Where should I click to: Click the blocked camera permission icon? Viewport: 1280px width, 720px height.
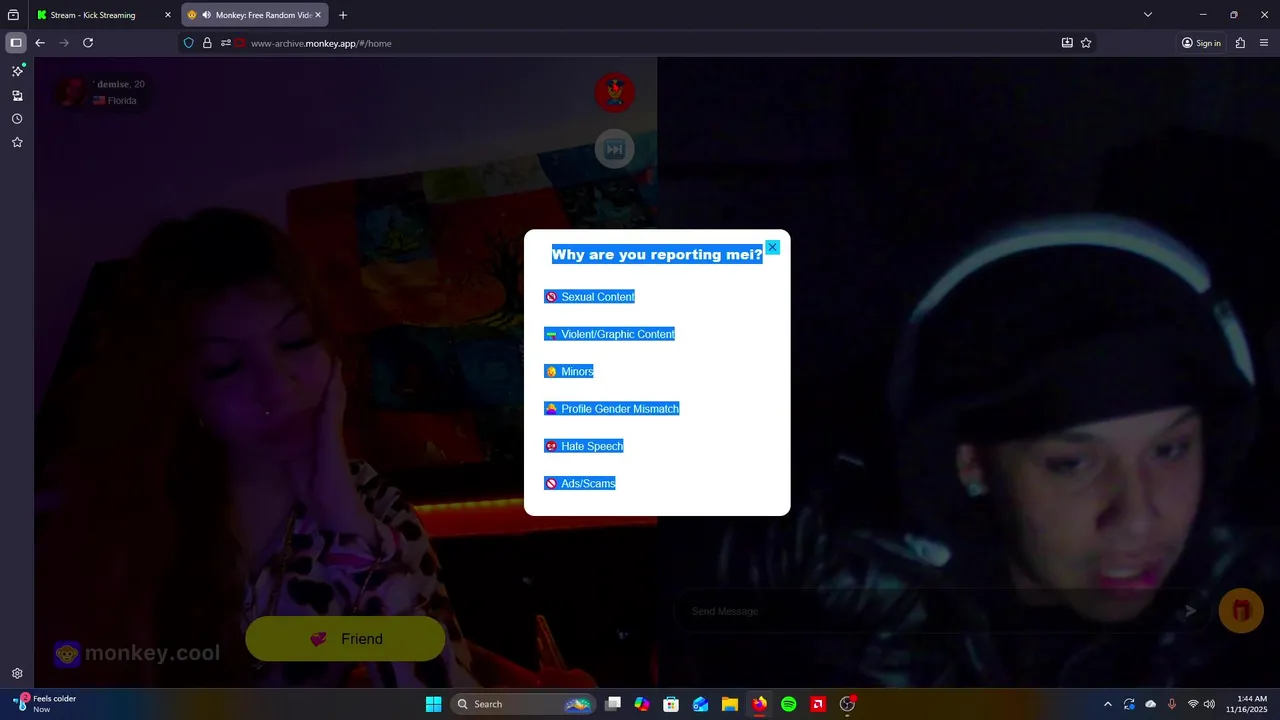[x=240, y=43]
